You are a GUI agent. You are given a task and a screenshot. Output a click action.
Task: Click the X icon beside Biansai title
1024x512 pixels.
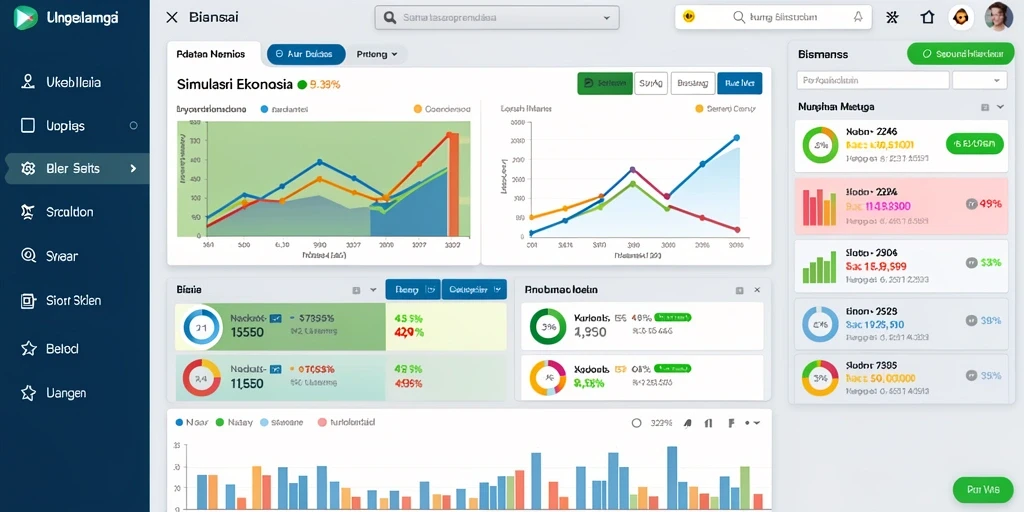[x=172, y=18]
